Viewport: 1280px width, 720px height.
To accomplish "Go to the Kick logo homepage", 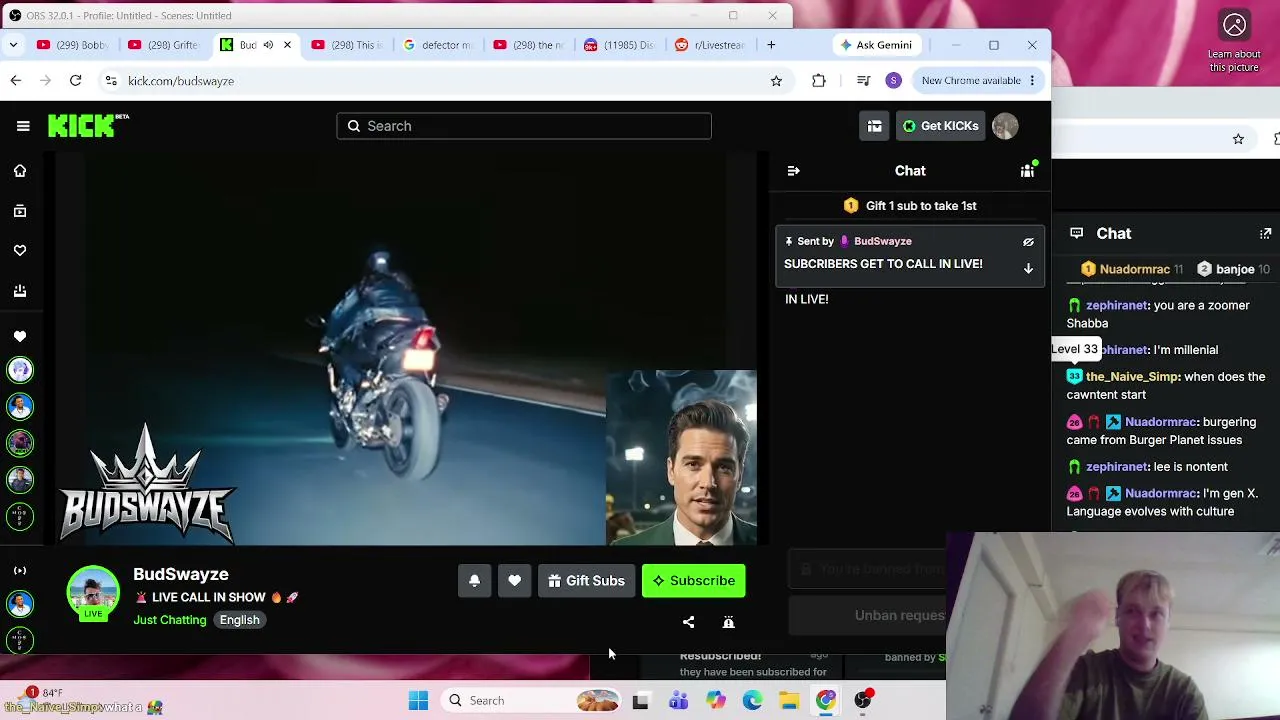I will 88,125.
